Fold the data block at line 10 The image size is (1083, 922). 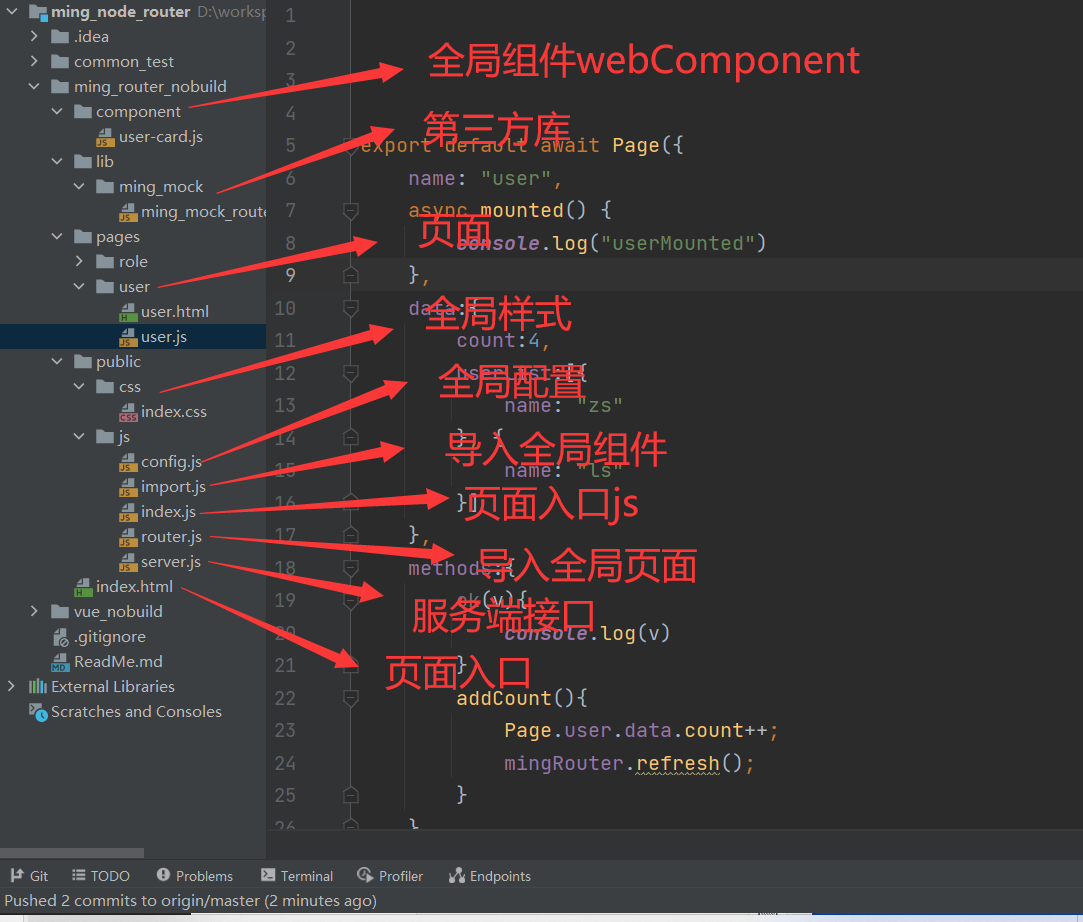350,308
